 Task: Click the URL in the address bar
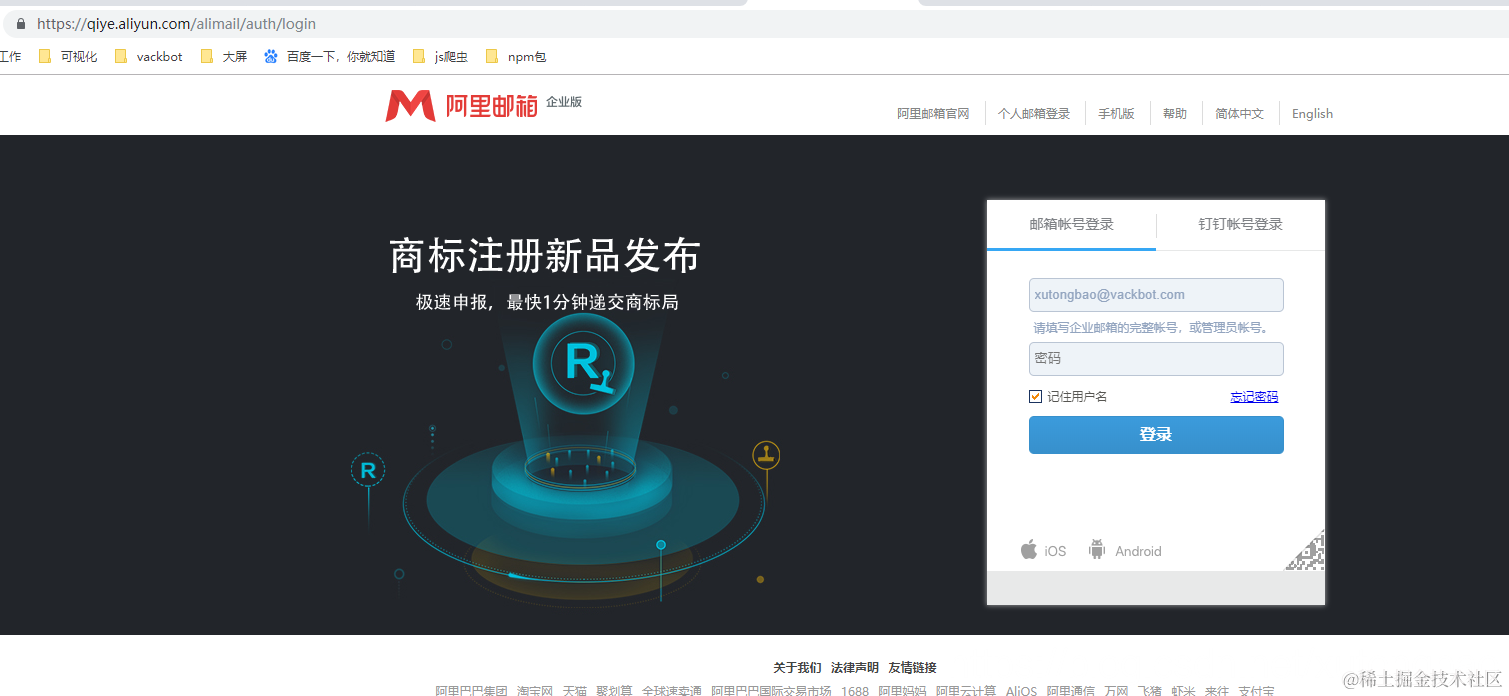click(177, 23)
